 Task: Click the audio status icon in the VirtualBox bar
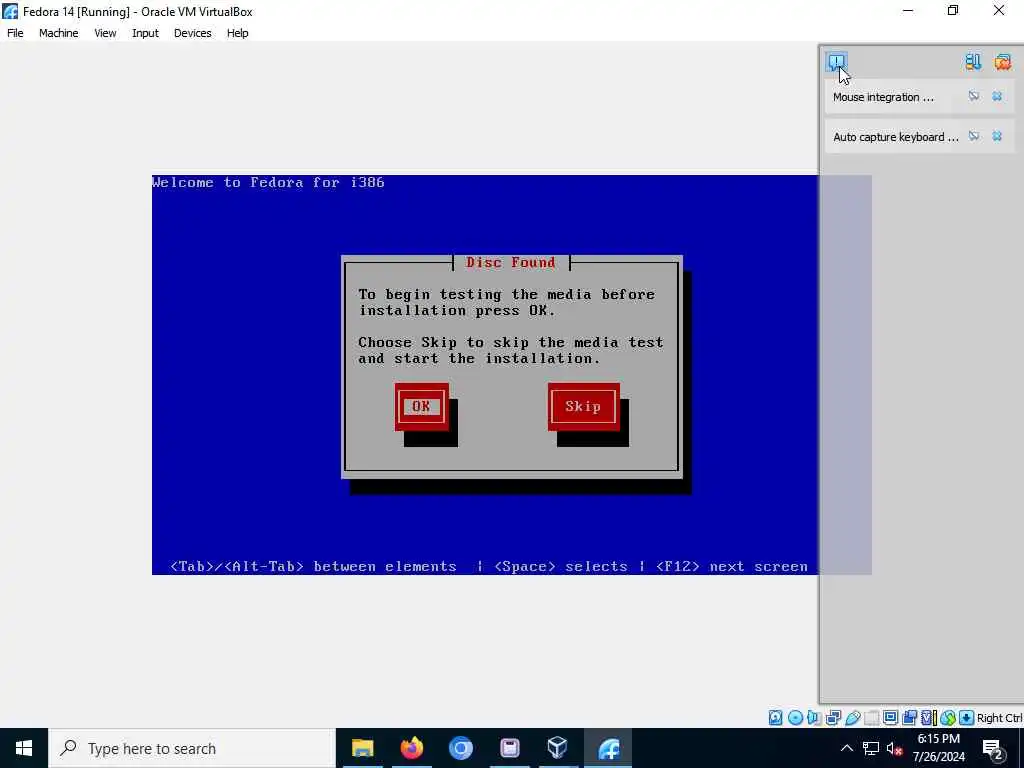pyautogui.click(x=814, y=718)
